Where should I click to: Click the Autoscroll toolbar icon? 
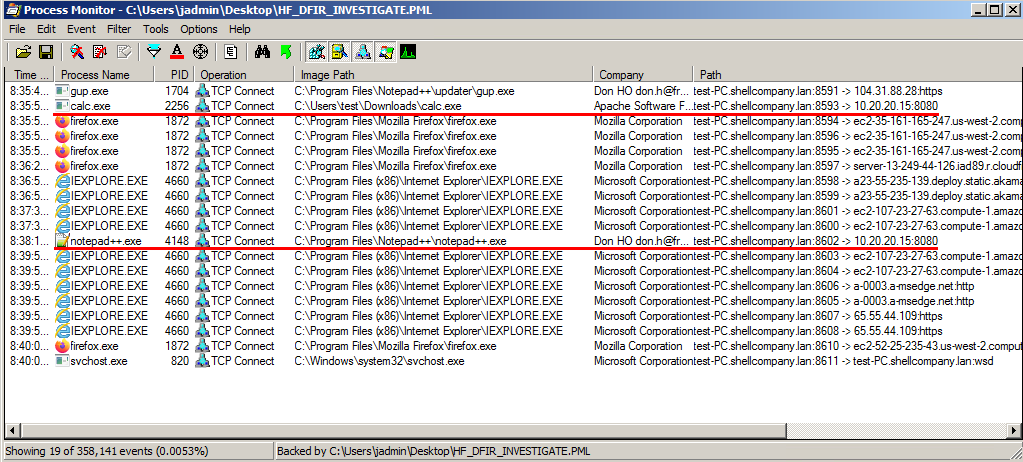pos(100,51)
